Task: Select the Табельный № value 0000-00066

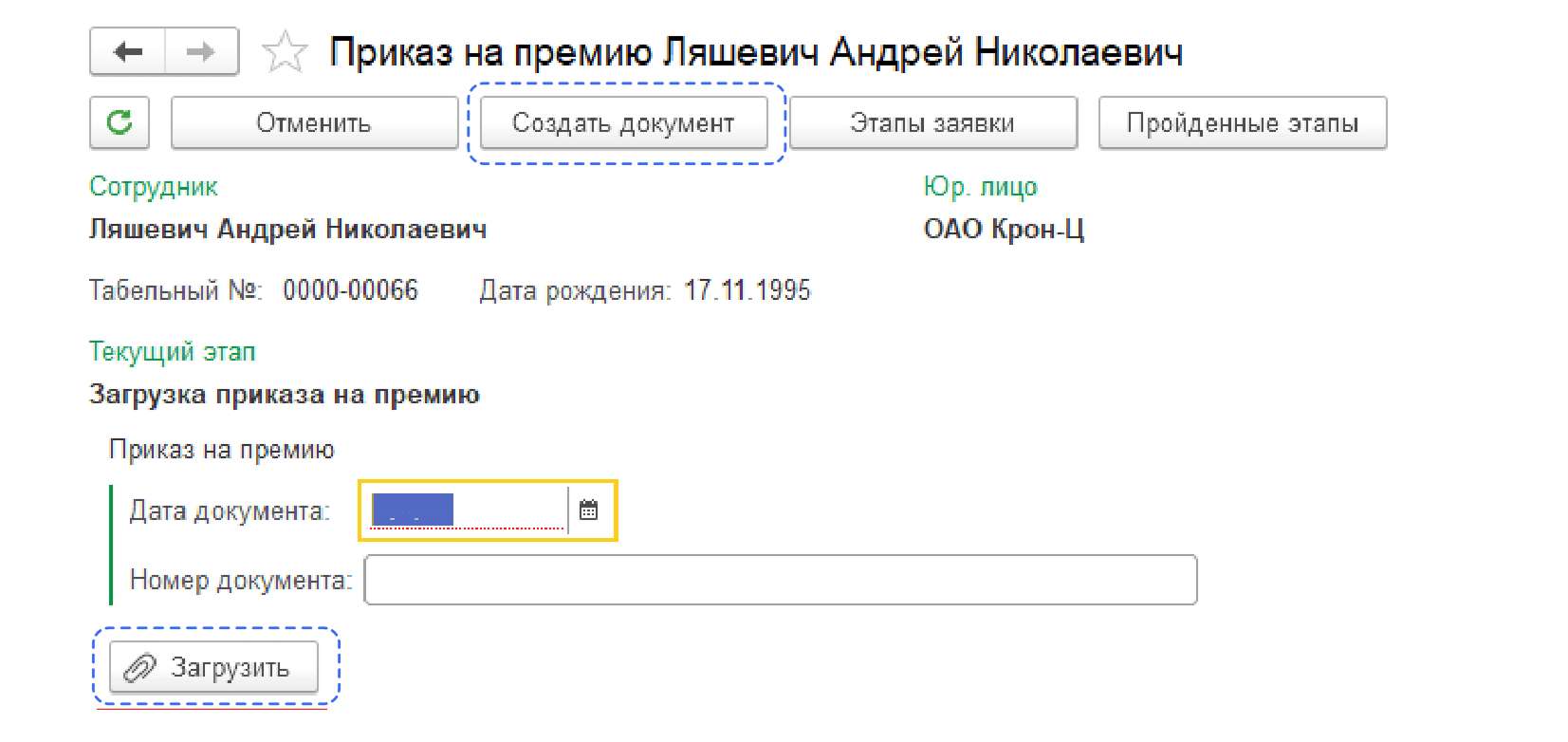Action: click(x=350, y=290)
